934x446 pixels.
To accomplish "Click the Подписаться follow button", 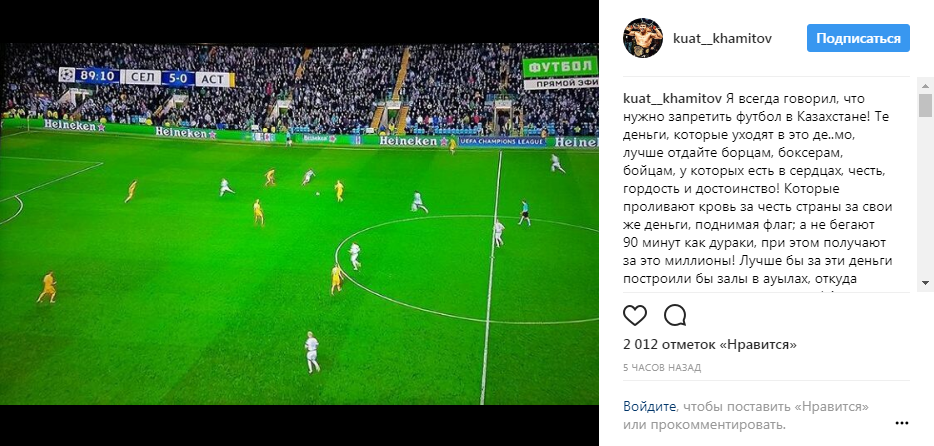I will [x=858, y=38].
